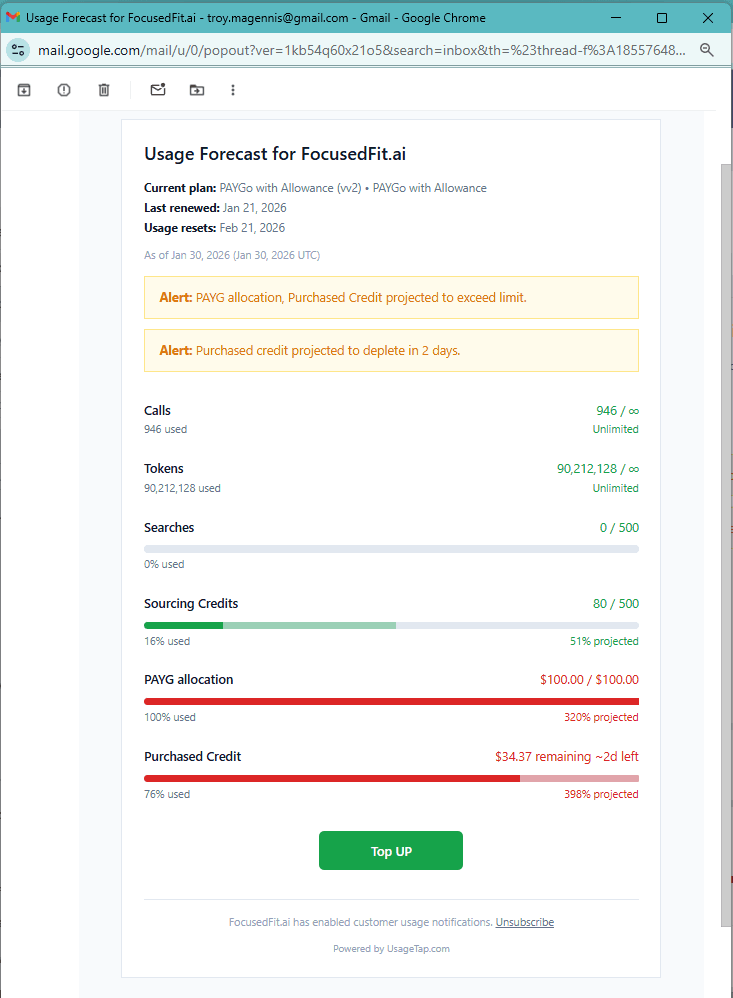This screenshot has height=998, width=733.
Task: Click the Searches usage bar
Action: click(x=390, y=548)
